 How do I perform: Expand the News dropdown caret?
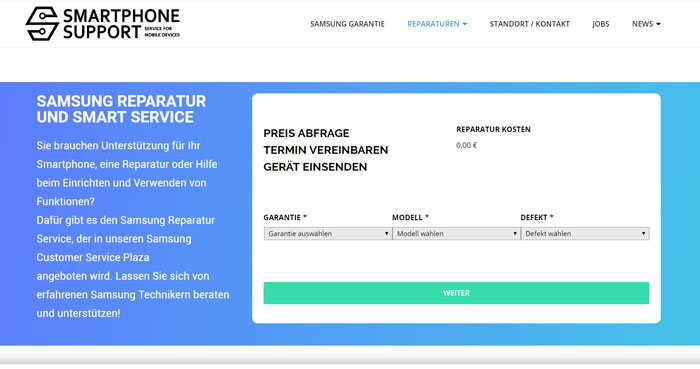click(658, 24)
